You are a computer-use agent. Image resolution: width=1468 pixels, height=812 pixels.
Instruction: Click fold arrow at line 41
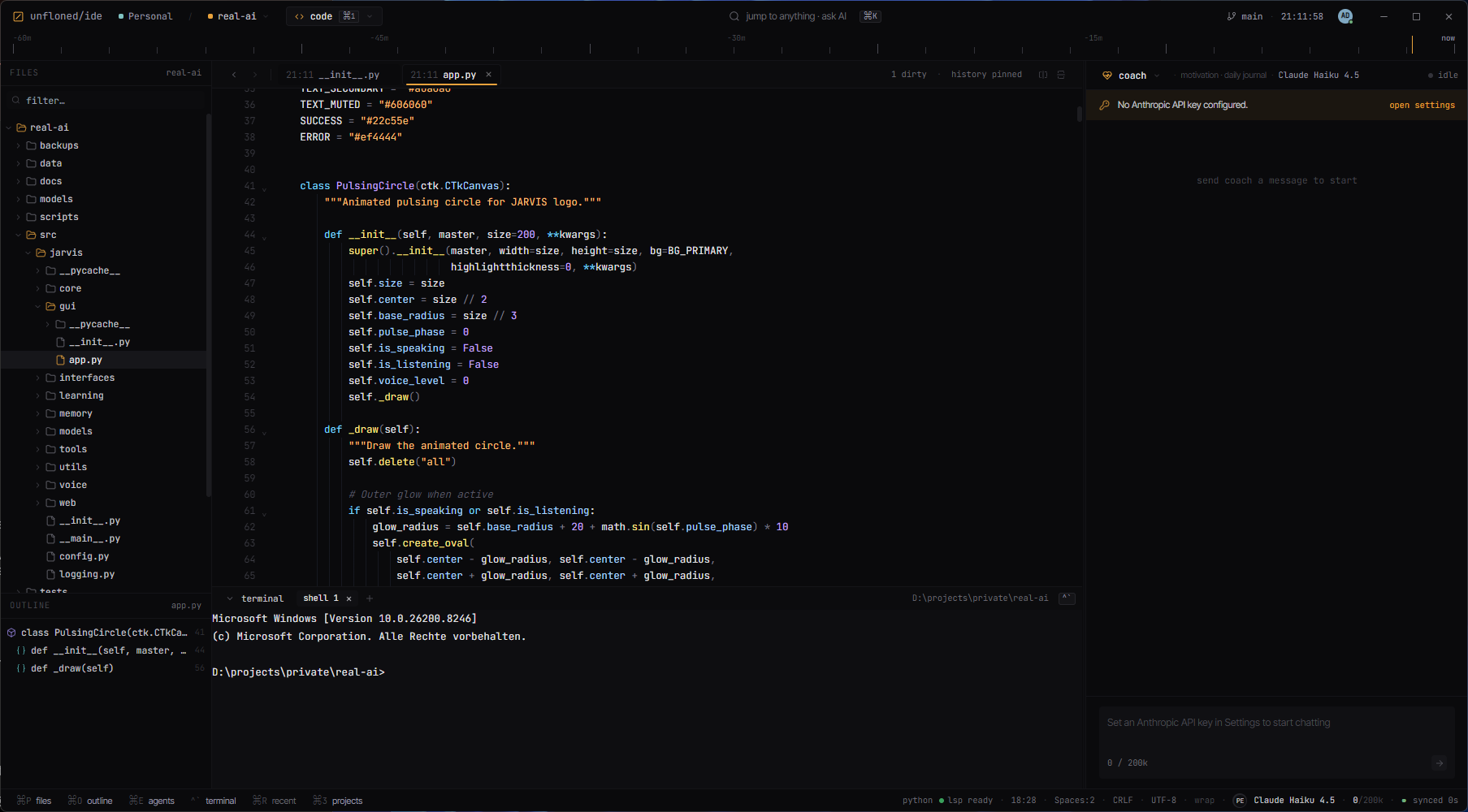coord(265,189)
